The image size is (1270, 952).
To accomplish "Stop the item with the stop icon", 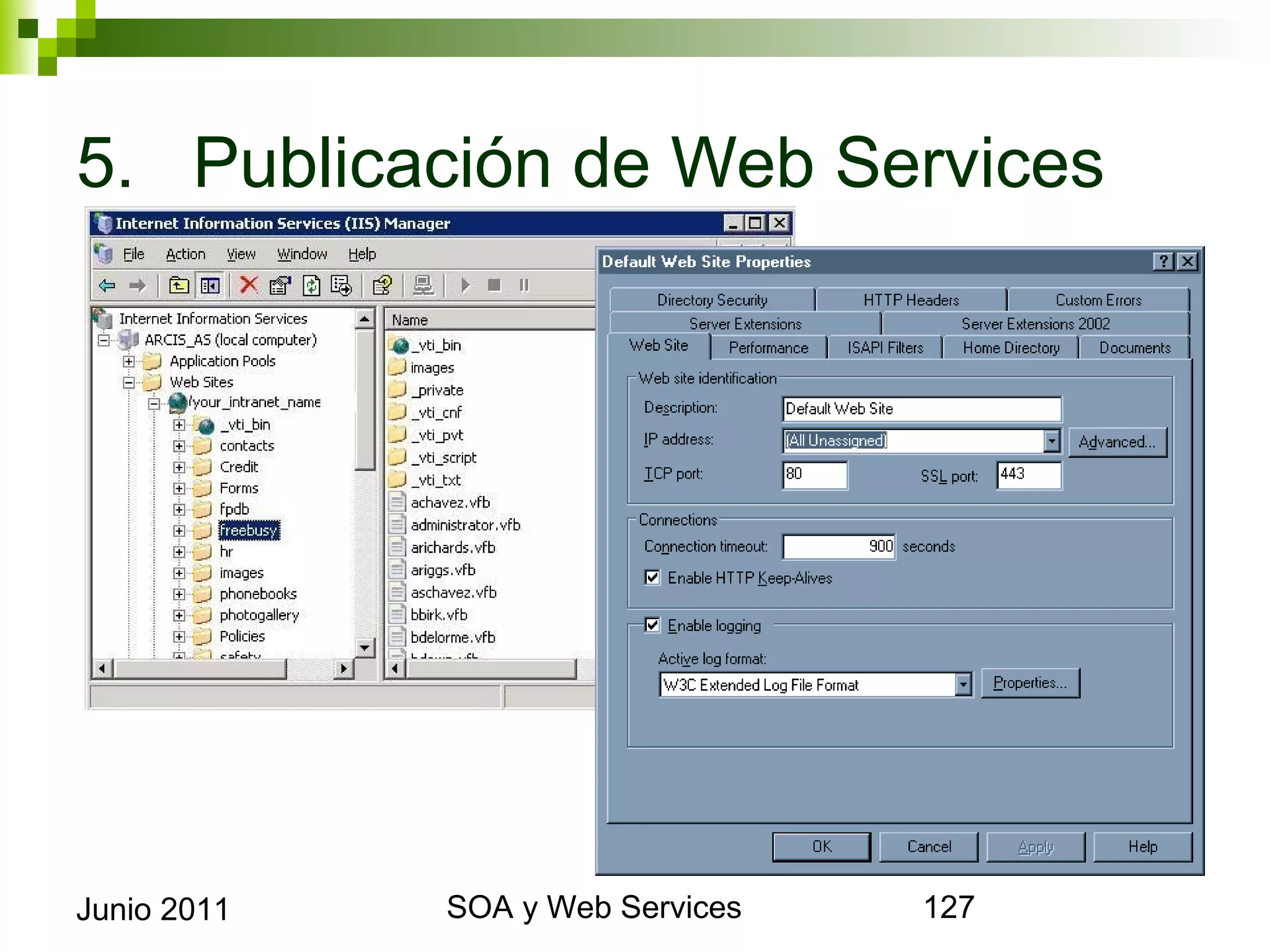I will coord(494,285).
